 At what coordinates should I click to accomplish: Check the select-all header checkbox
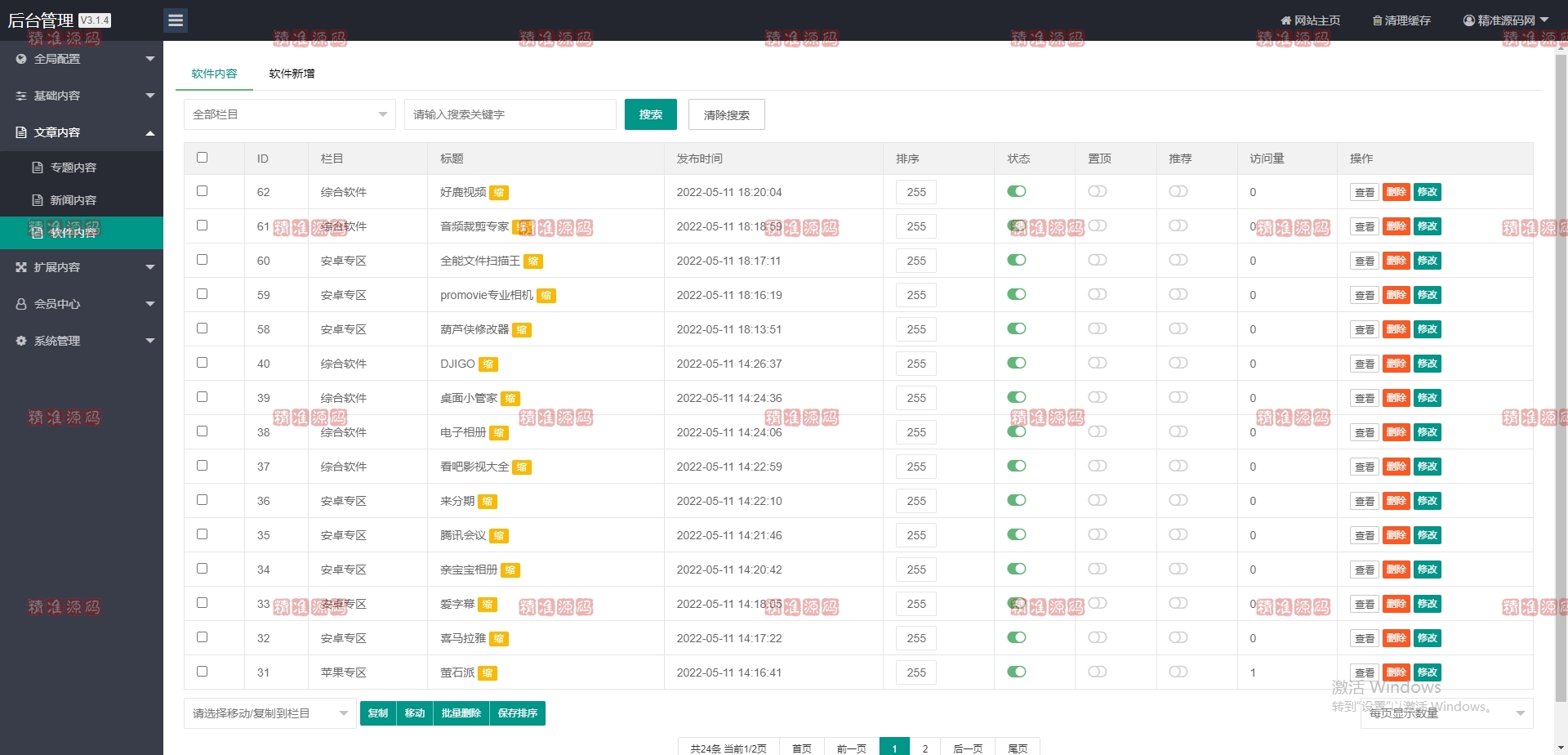[x=203, y=157]
